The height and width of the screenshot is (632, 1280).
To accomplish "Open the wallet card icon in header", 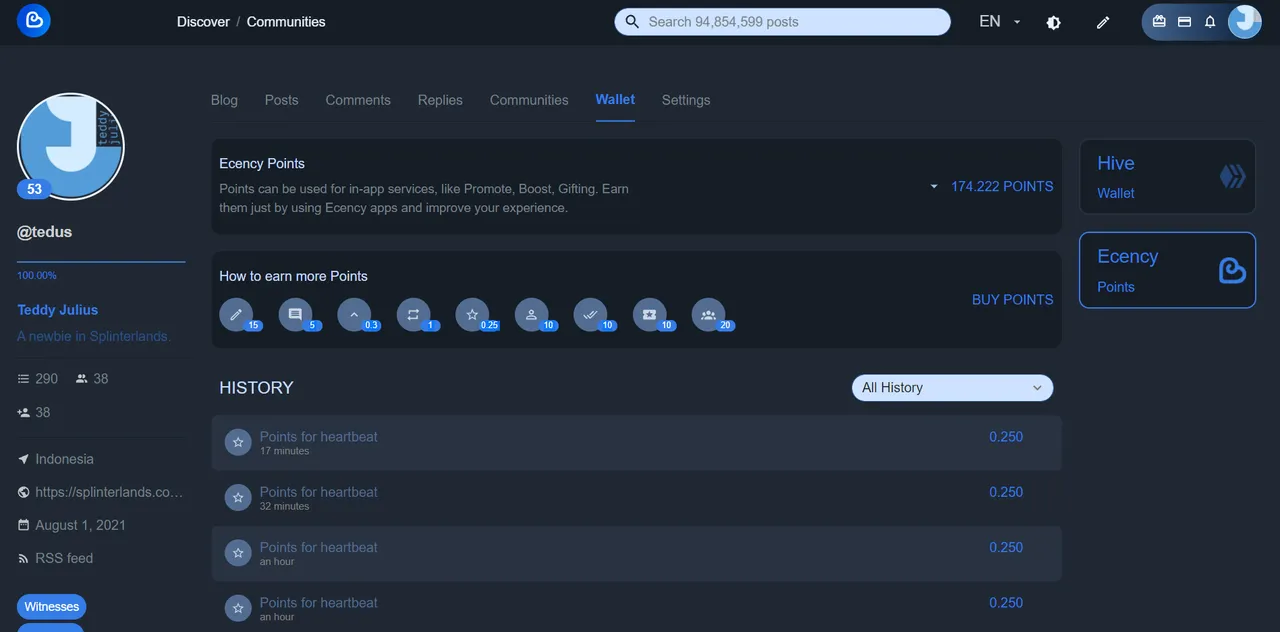I will 1184,21.
